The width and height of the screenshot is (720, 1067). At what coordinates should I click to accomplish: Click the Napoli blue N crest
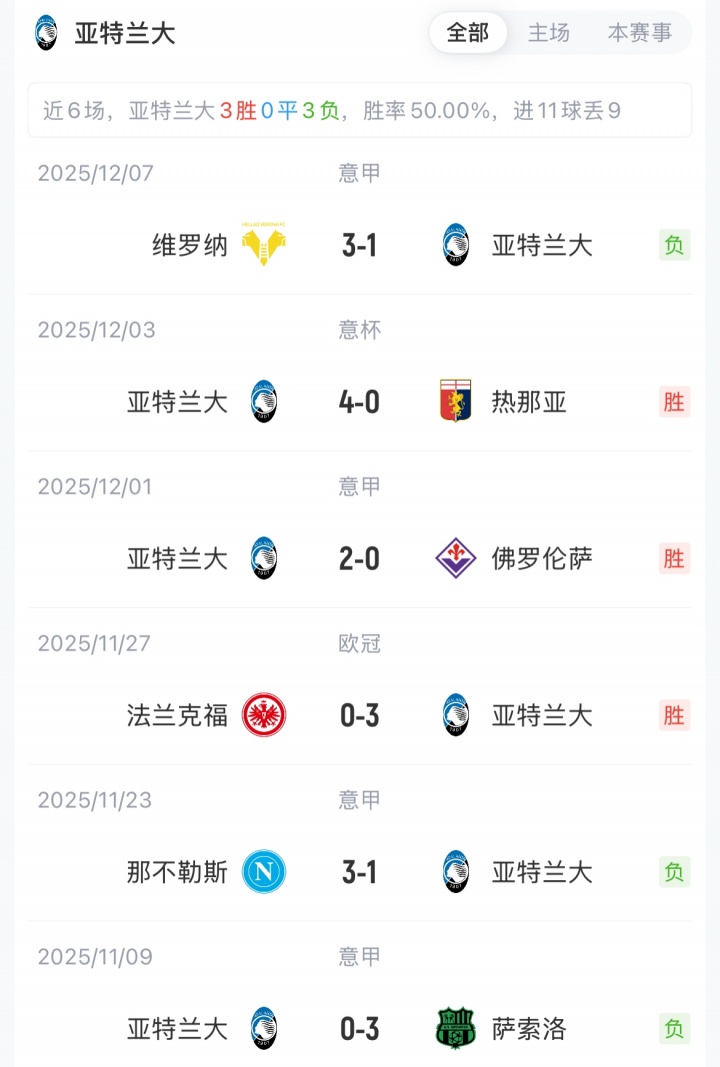point(264,872)
